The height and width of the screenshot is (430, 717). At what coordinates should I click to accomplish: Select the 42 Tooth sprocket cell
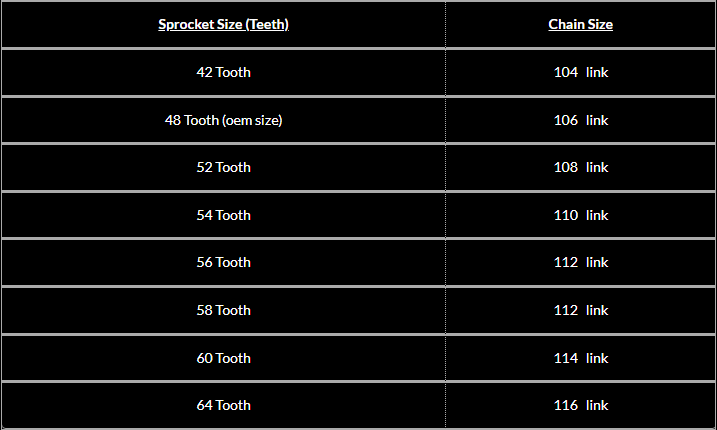pos(223,72)
